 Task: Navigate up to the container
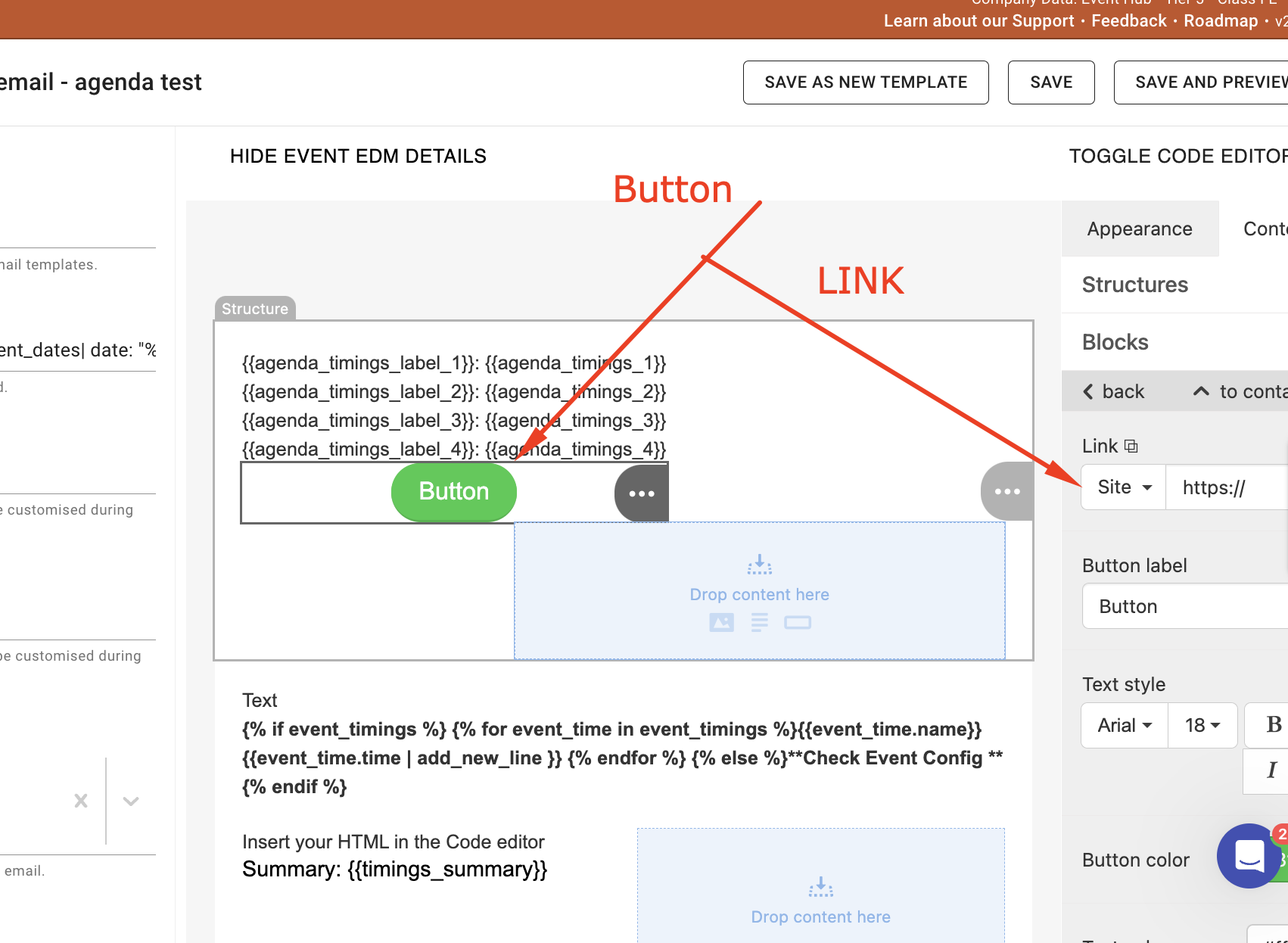point(1240,391)
